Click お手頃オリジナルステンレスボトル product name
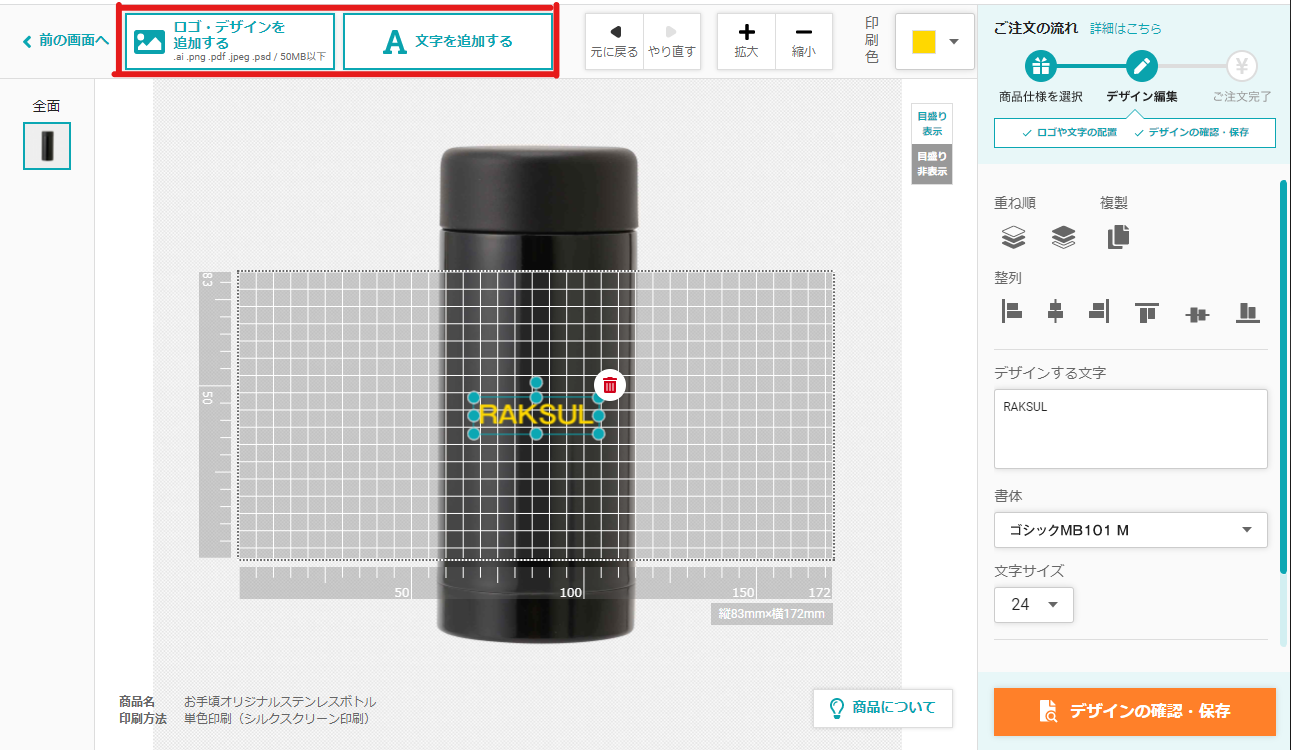The image size is (1291, 750). [x=280, y=702]
